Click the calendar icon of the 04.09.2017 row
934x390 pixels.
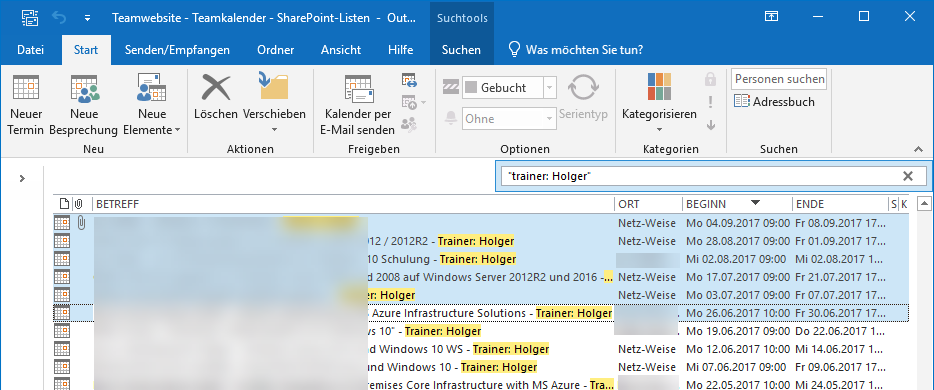(x=62, y=223)
